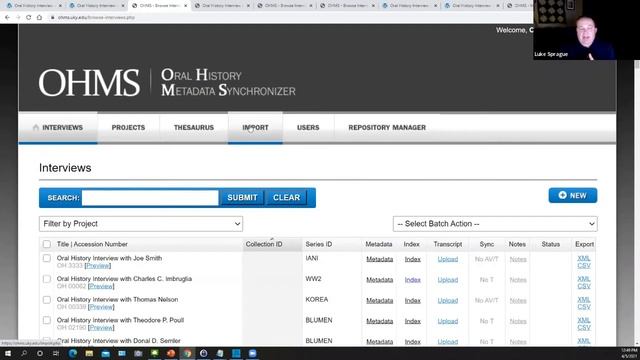Open Index for Donal D. Semler
The width and height of the screenshot is (640, 360).
(x=413, y=342)
